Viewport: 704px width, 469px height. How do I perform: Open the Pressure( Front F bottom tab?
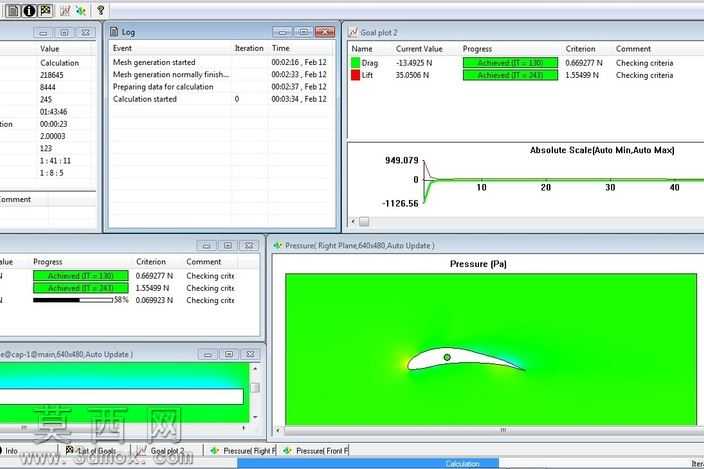(x=316, y=451)
